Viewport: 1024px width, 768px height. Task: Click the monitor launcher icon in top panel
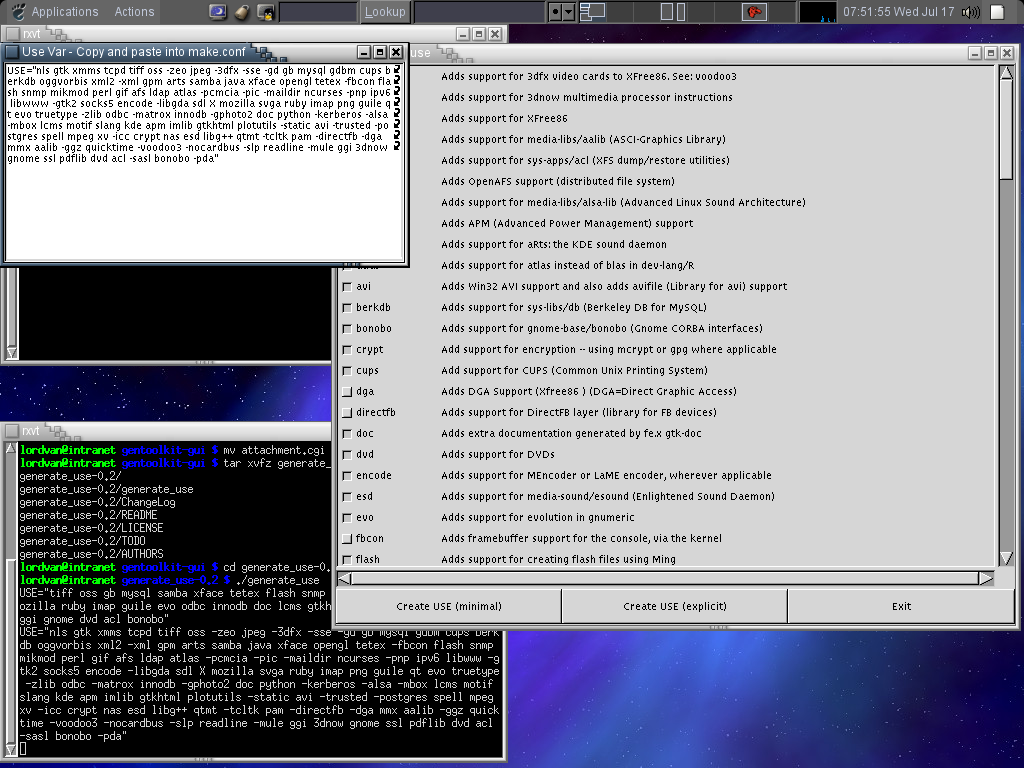(218, 12)
